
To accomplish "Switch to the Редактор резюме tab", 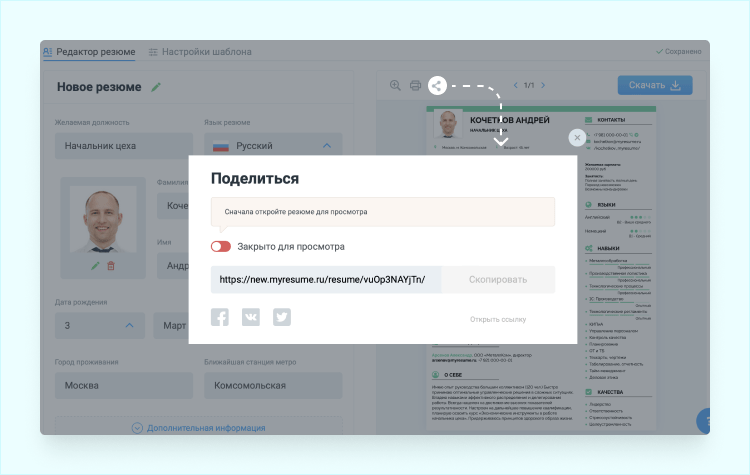I will 88,52.
